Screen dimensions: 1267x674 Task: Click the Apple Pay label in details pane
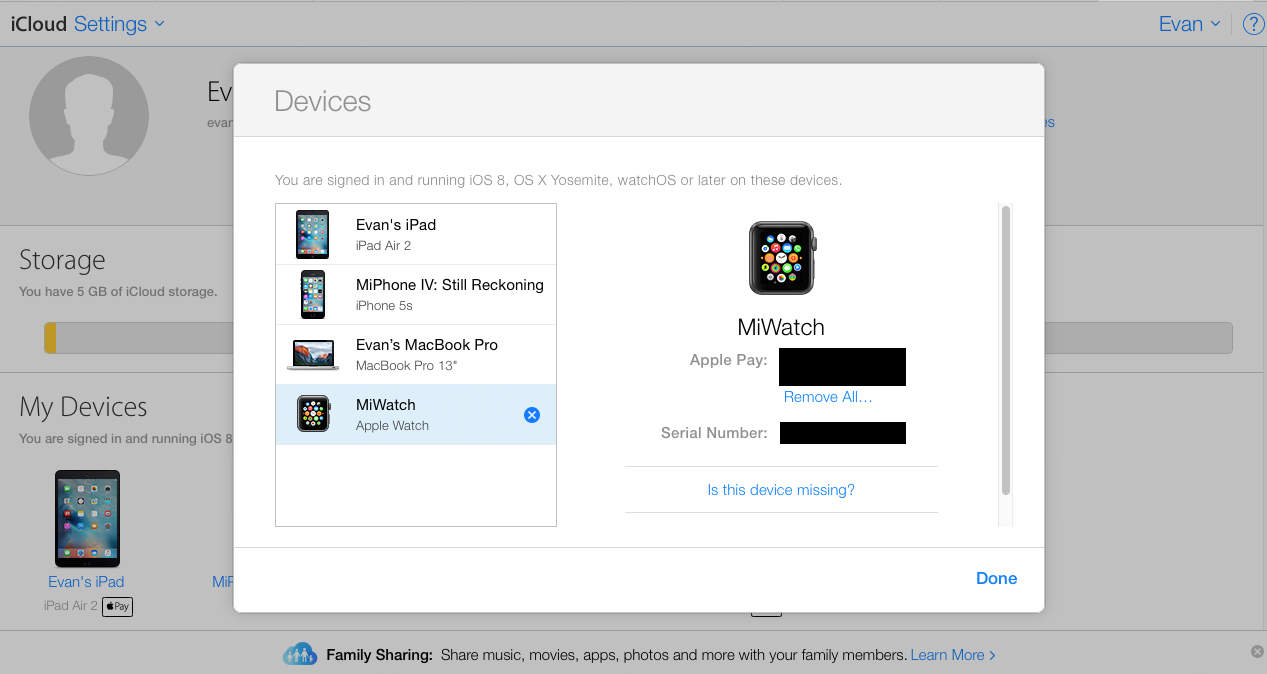pos(729,360)
